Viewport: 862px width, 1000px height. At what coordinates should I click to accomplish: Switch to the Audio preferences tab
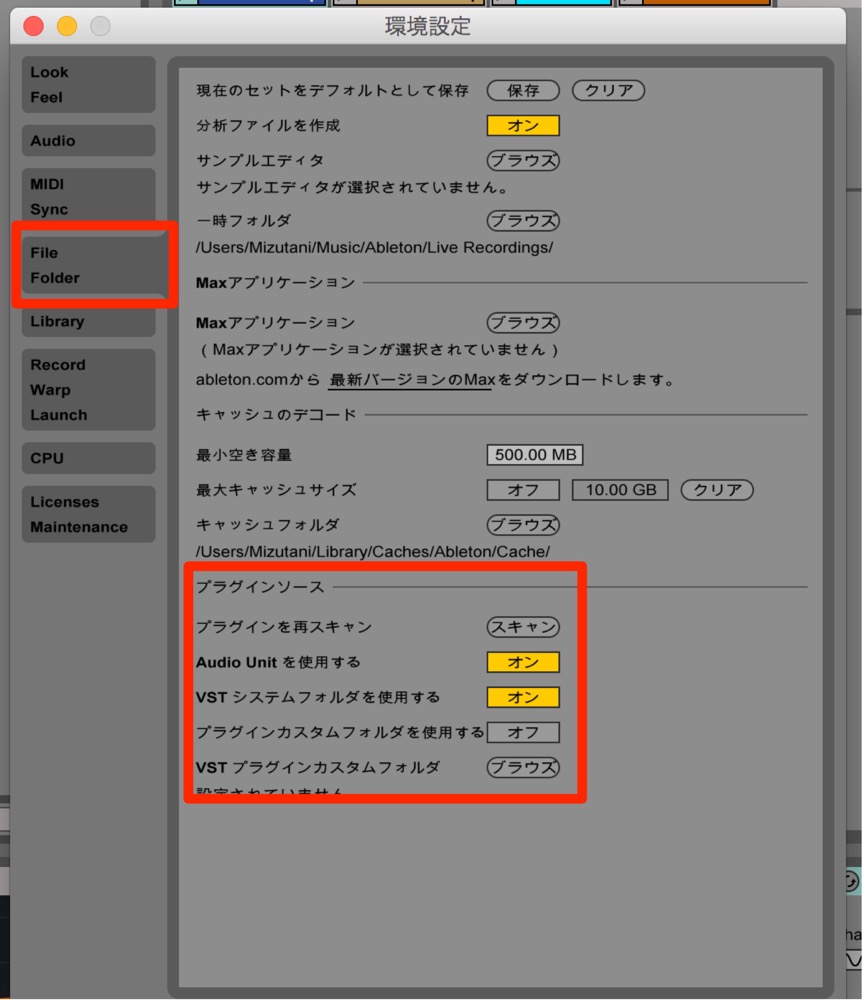click(88, 140)
